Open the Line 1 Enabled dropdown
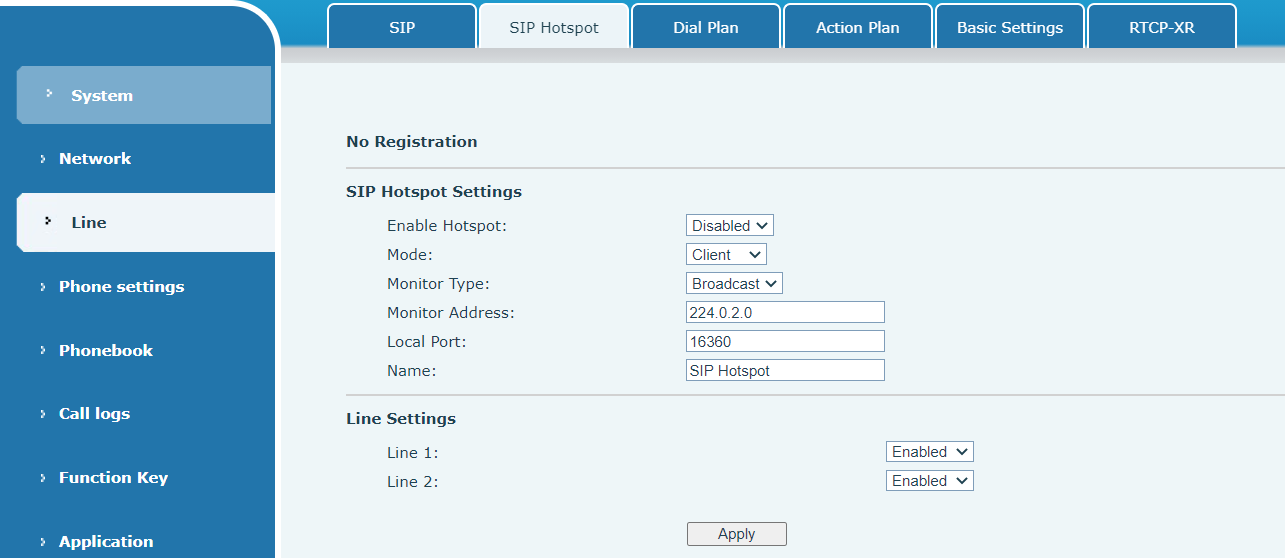 [930, 452]
